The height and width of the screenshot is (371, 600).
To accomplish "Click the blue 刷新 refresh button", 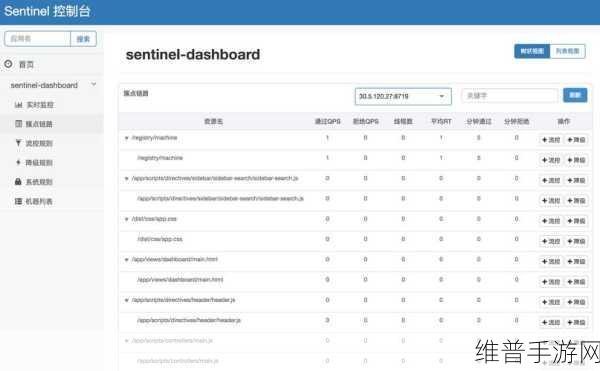I will [x=575, y=95].
